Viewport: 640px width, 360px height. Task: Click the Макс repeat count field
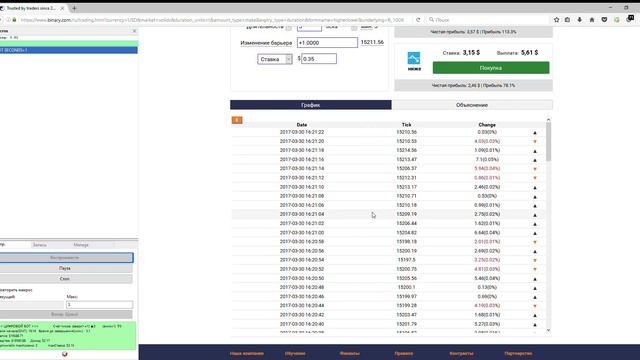99,304
